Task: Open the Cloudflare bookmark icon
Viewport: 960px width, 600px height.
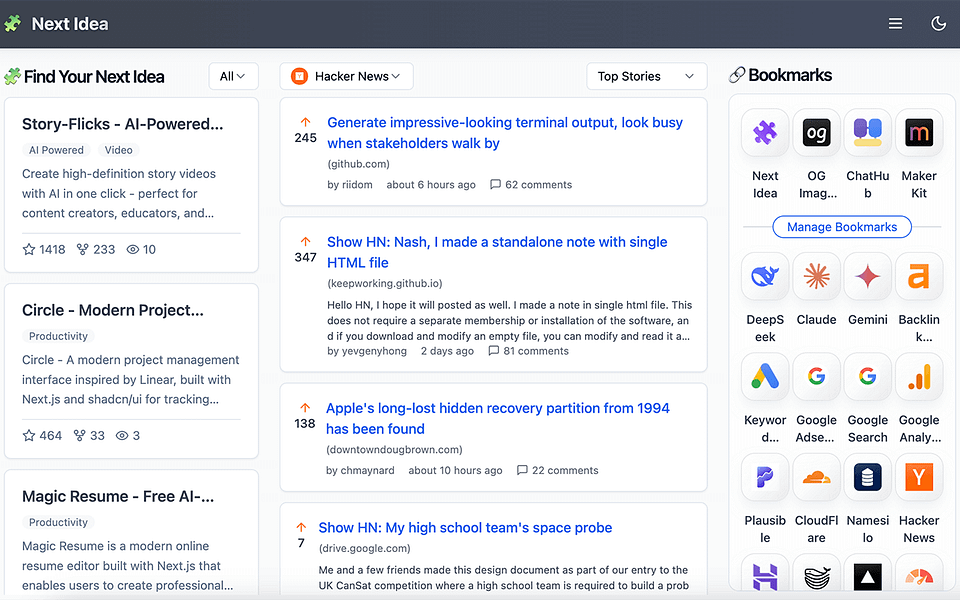Action: 816,477
